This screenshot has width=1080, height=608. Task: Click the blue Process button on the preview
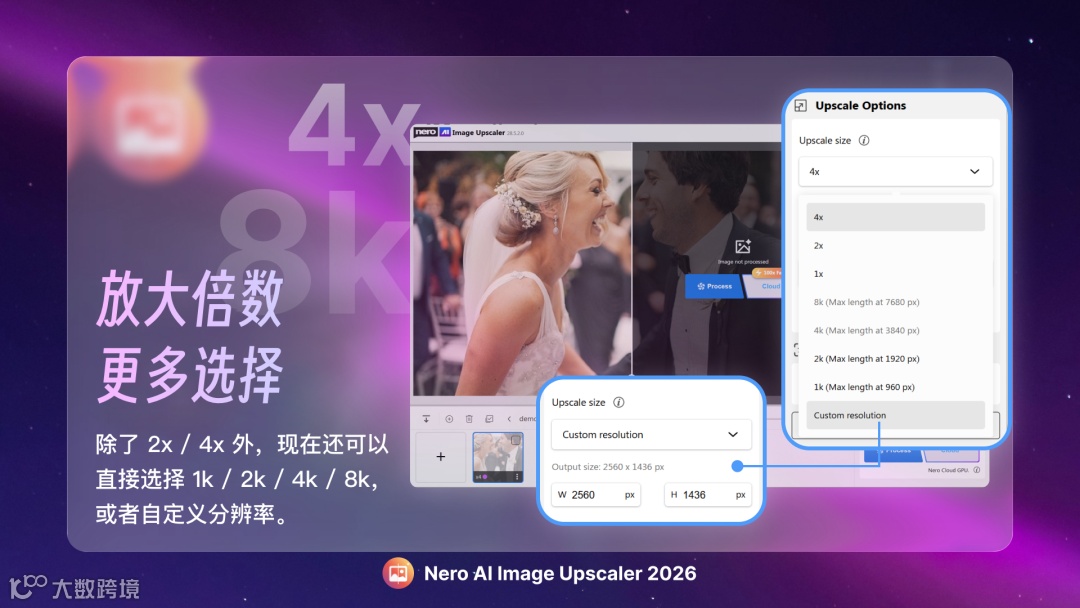click(x=714, y=286)
